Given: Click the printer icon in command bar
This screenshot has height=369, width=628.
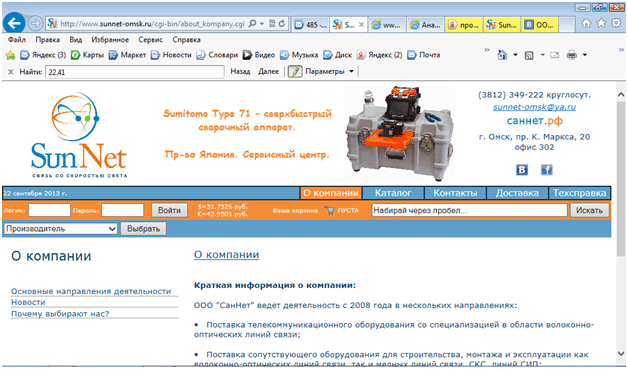Looking at the screenshot, I should coord(572,55).
